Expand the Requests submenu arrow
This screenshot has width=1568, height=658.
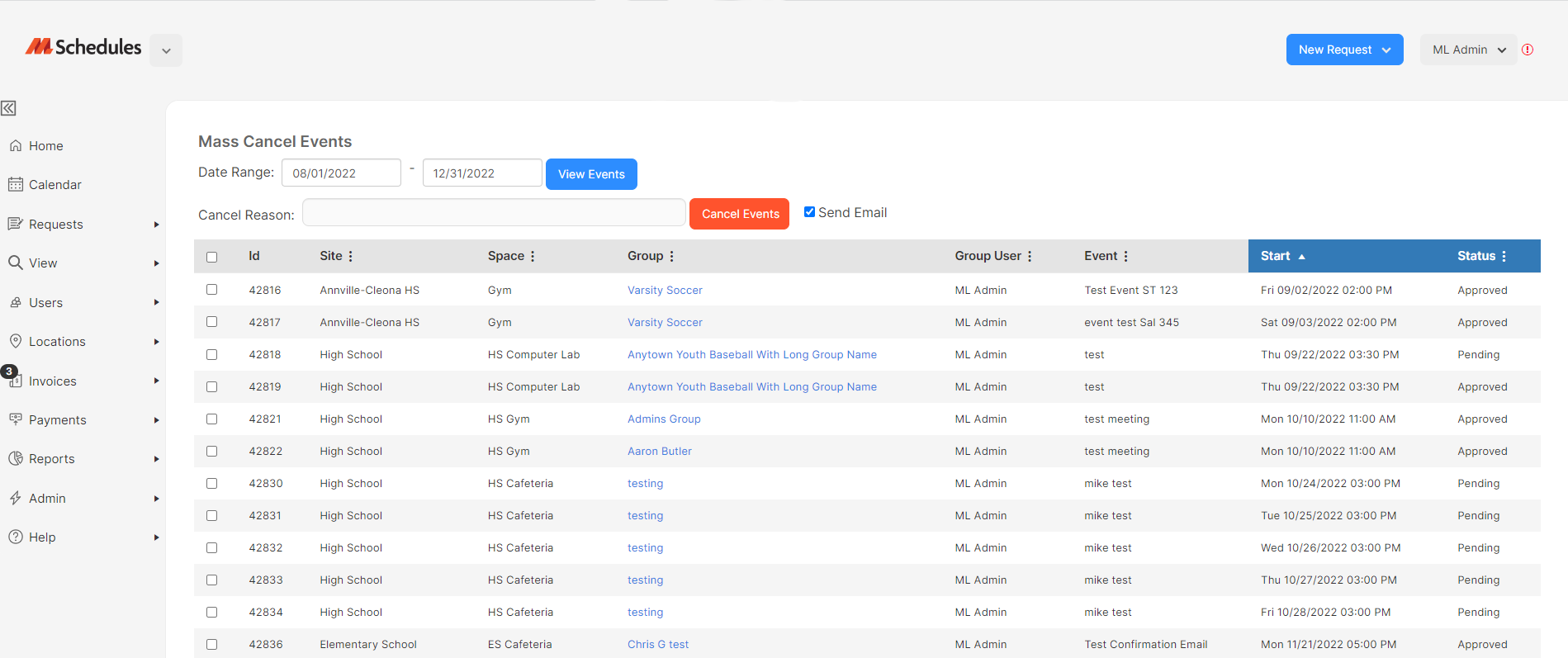(x=156, y=225)
